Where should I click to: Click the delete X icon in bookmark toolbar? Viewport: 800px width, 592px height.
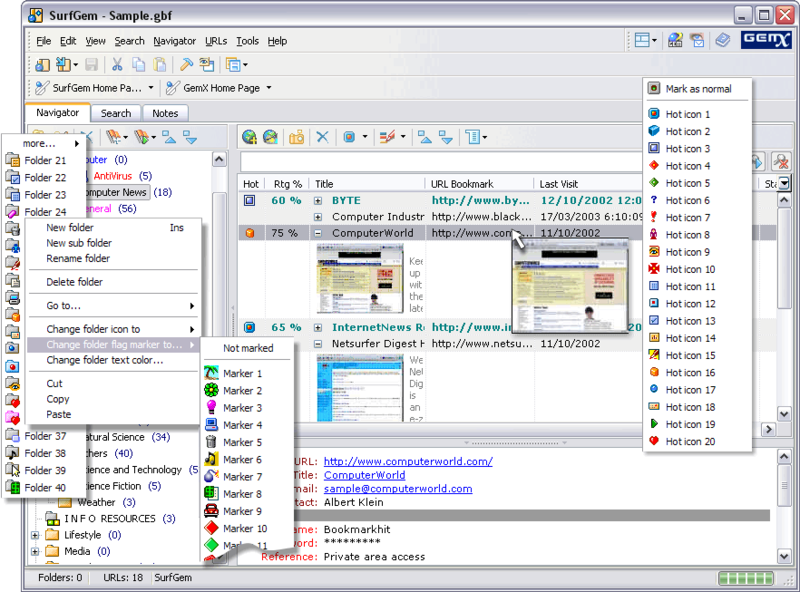(x=322, y=137)
